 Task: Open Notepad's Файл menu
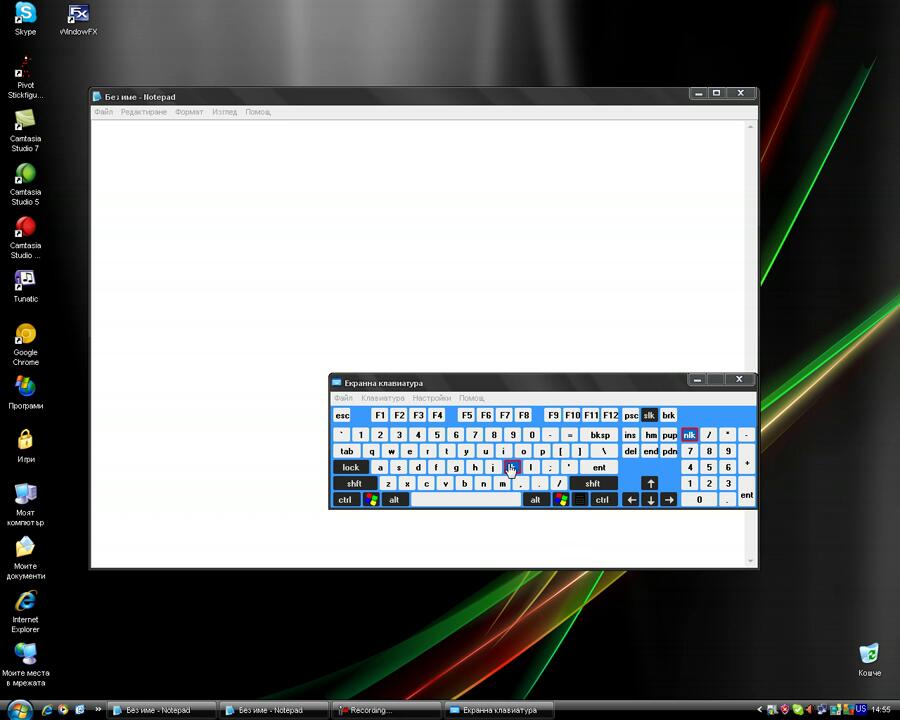[x=103, y=112]
